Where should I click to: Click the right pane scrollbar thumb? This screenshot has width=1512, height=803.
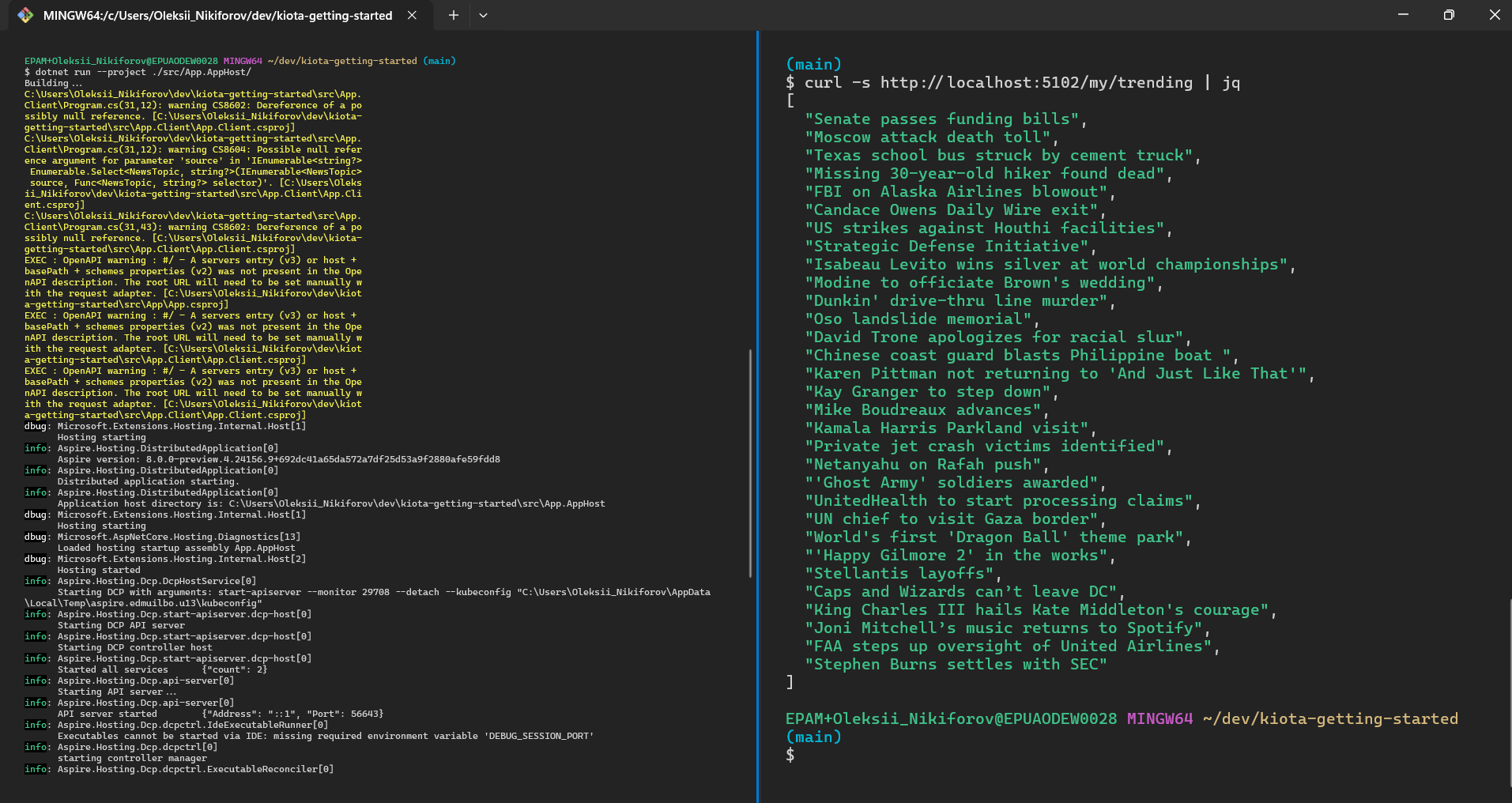(x=1509, y=692)
